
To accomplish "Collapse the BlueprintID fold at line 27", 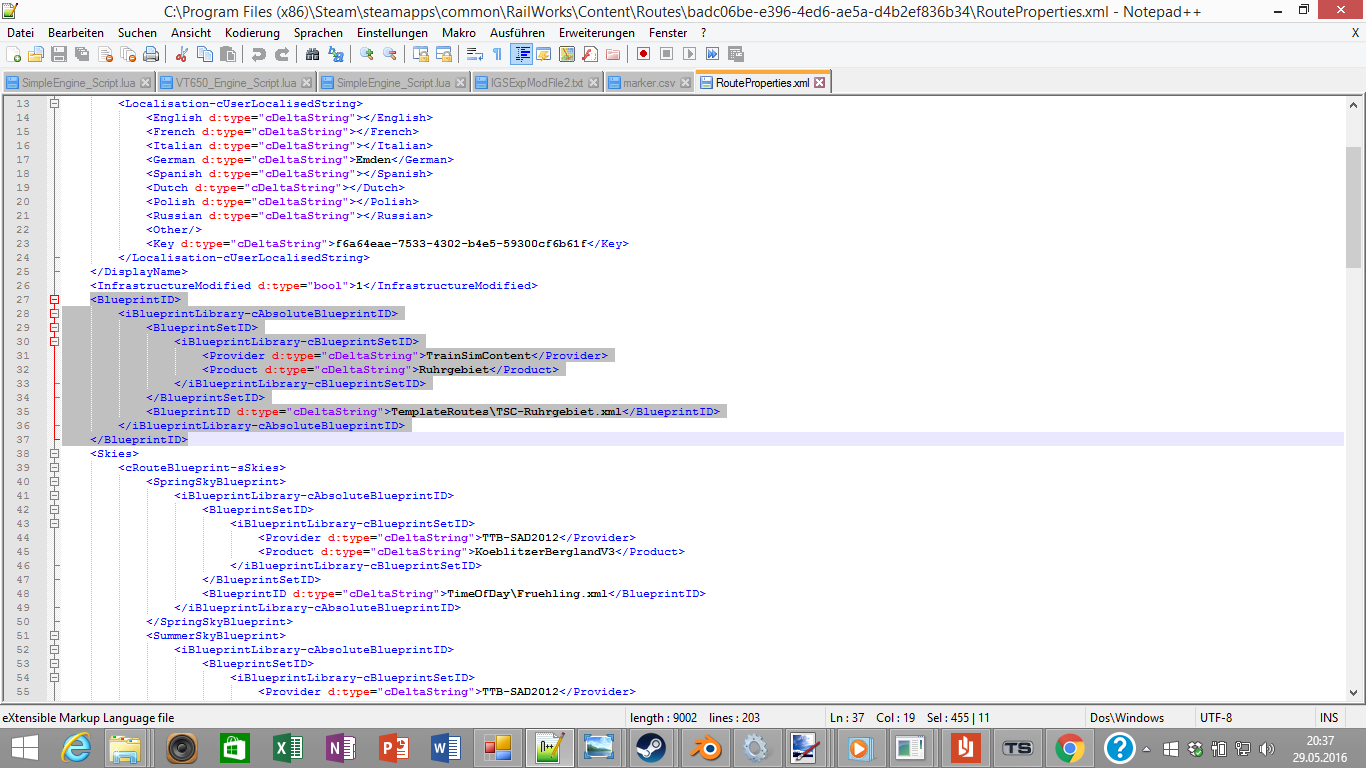I will (x=55, y=300).
